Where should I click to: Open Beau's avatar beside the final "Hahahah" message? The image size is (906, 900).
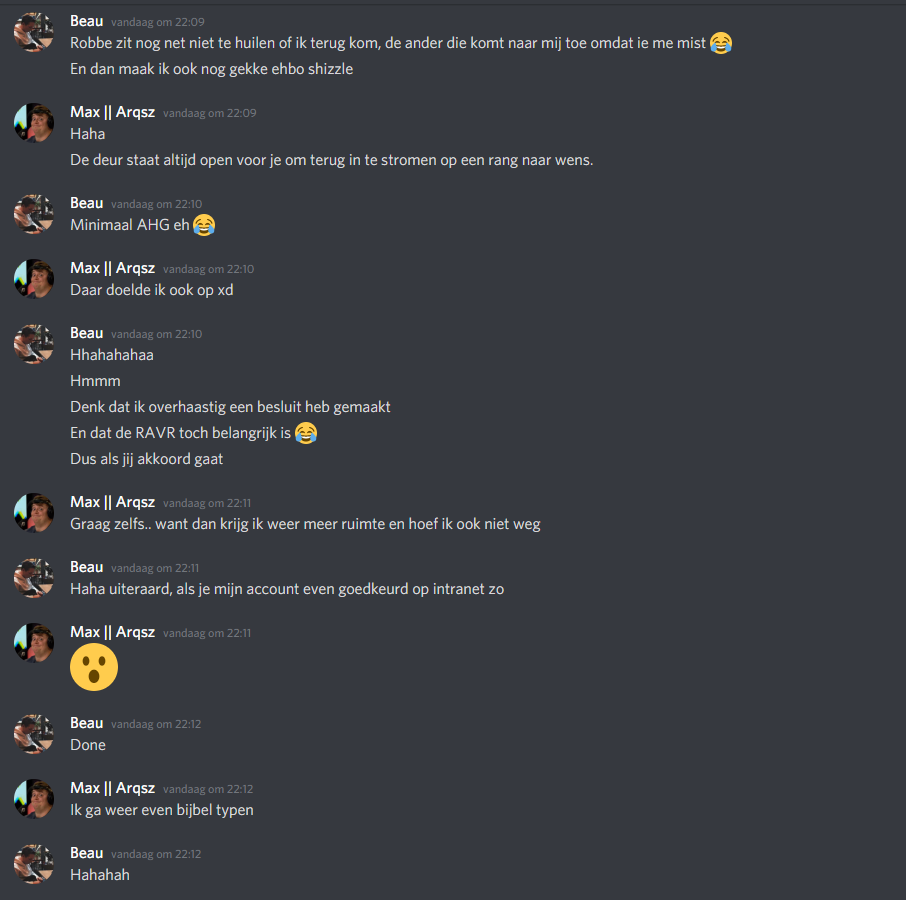coord(33,863)
